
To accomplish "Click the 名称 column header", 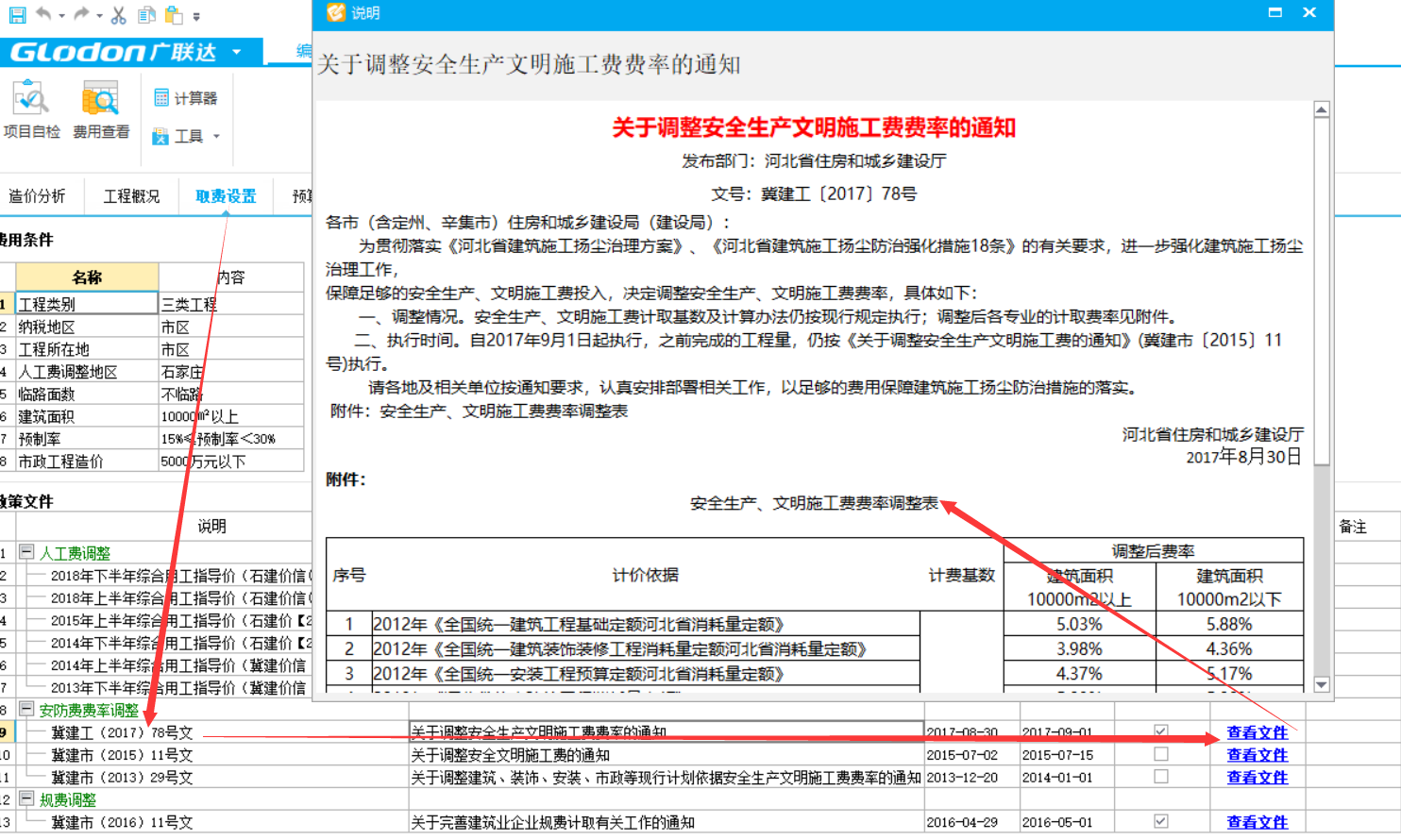I will click(x=87, y=277).
